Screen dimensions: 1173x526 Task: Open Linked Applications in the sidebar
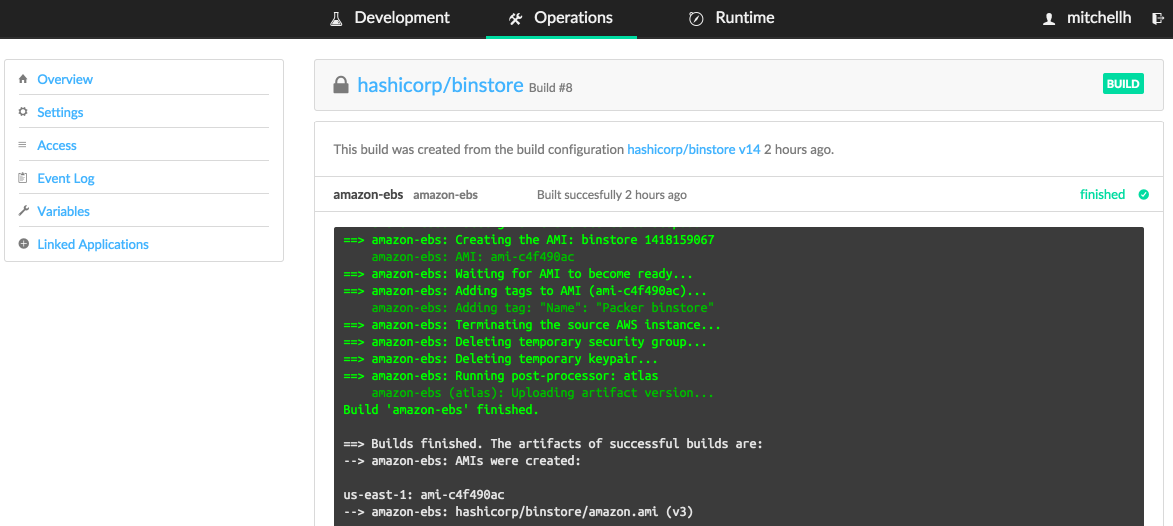pyautogui.click(x=93, y=244)
